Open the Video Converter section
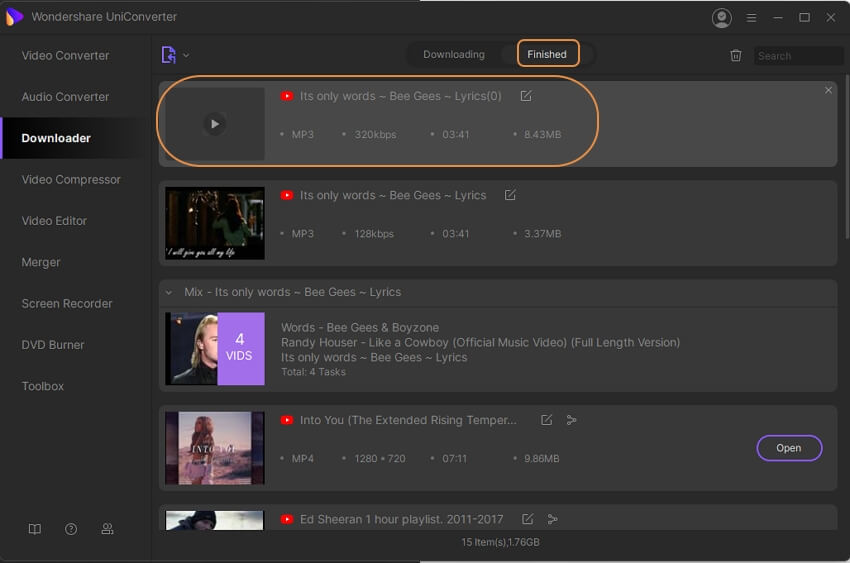This screenshot has width=850, height=563. point(66,55)
